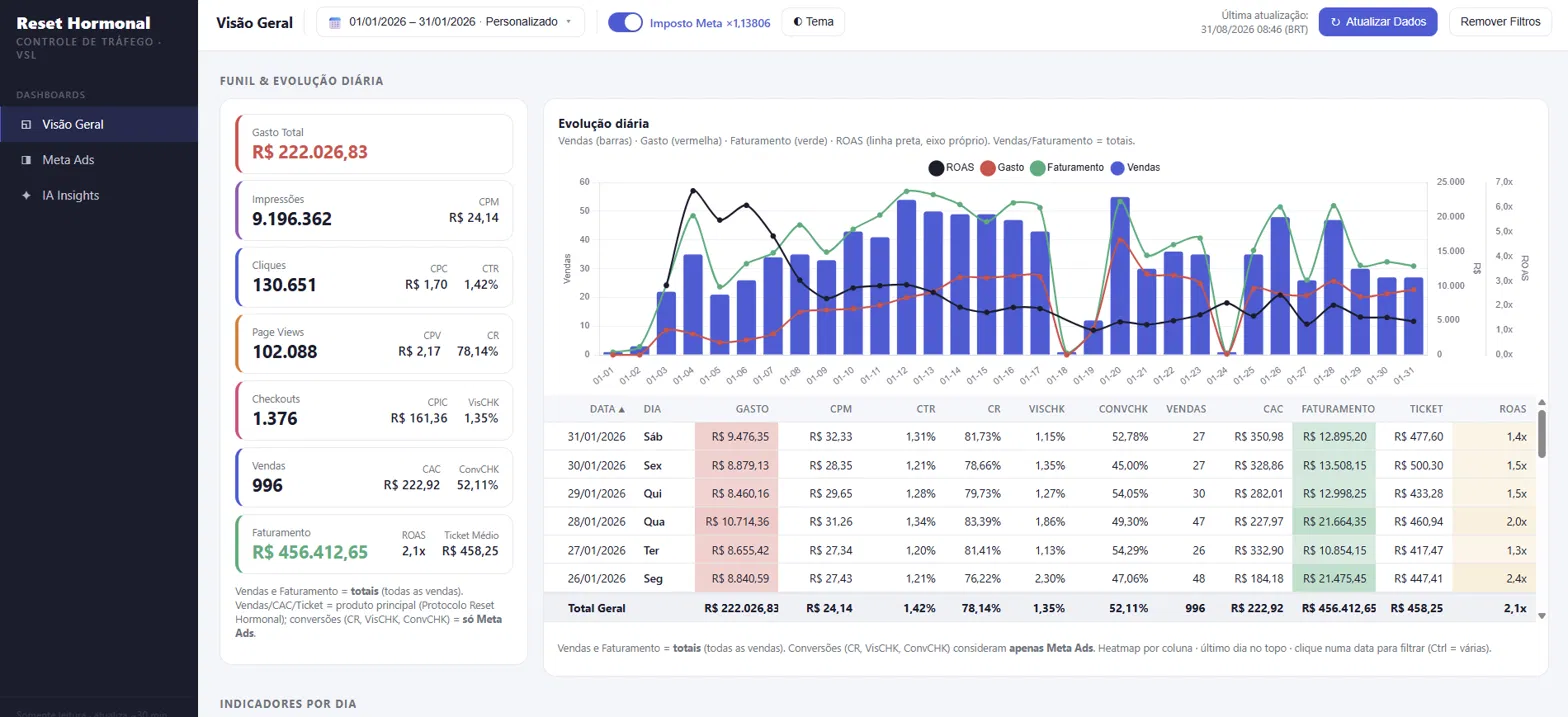Click the 01-12 bar in the chart
Viewport: 1568px width, 717px height.
click(x=906, y=277)
